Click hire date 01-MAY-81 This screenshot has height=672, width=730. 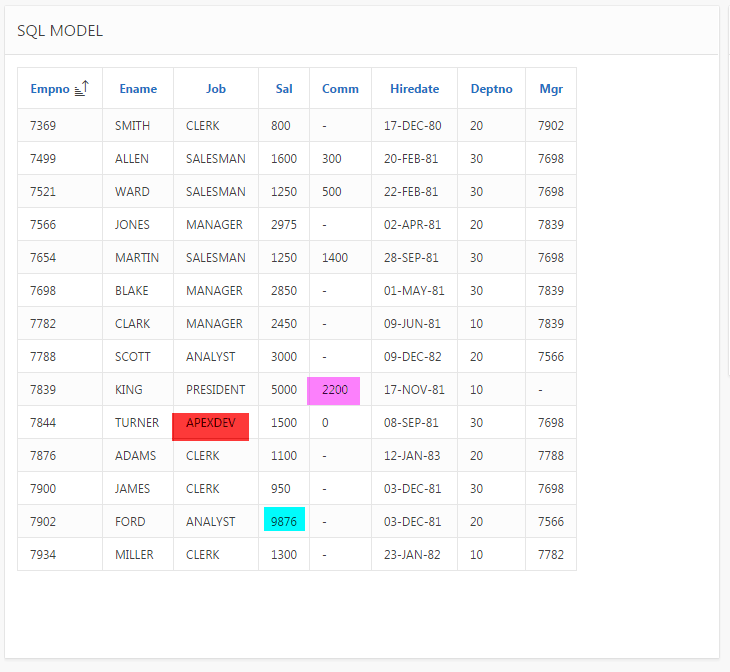tap(414, 291)
